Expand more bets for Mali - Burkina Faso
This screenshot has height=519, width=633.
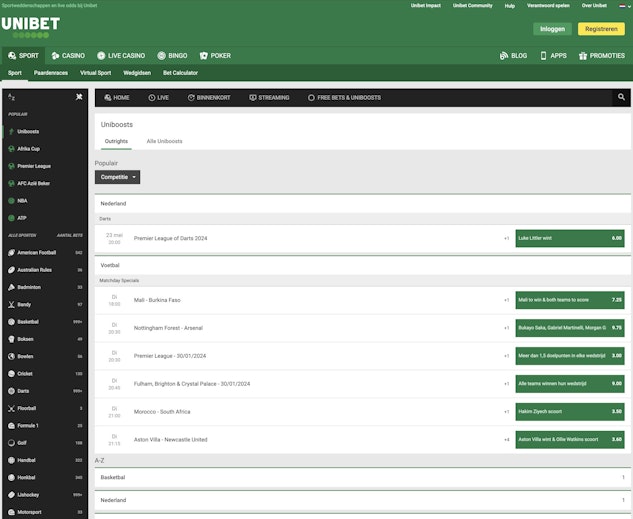tap(506, 300)
